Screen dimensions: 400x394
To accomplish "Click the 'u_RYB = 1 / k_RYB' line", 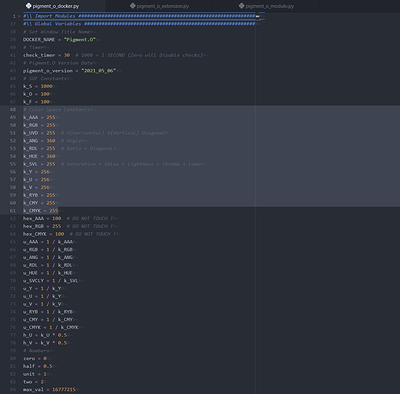I will [48, 312].
